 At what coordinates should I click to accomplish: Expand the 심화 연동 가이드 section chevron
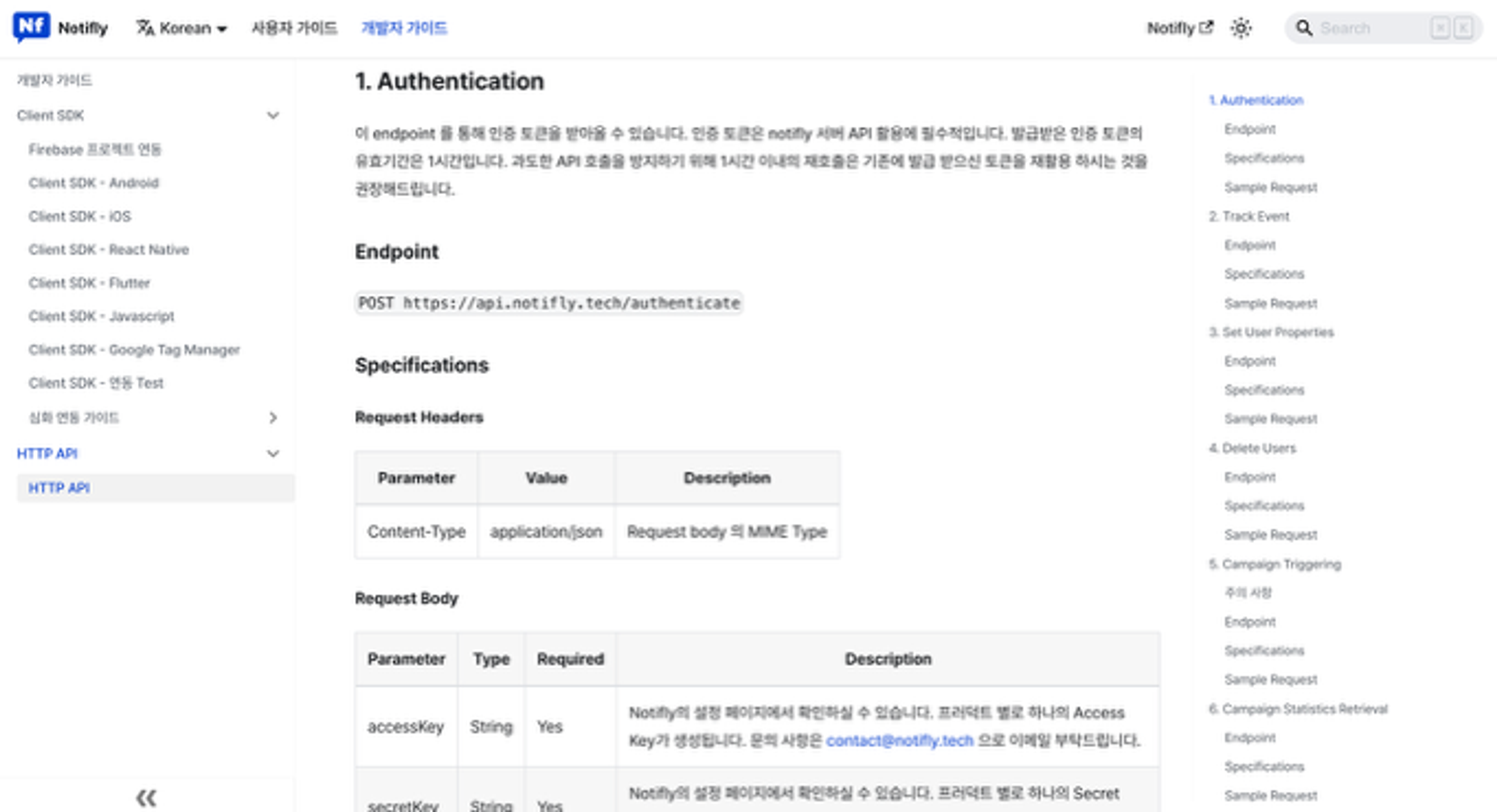click(272, 418)
